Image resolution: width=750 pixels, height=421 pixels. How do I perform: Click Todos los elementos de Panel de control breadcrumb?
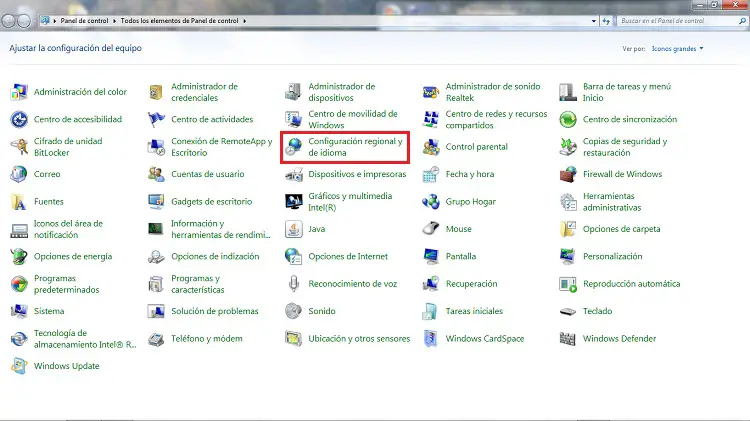[179, 21]
